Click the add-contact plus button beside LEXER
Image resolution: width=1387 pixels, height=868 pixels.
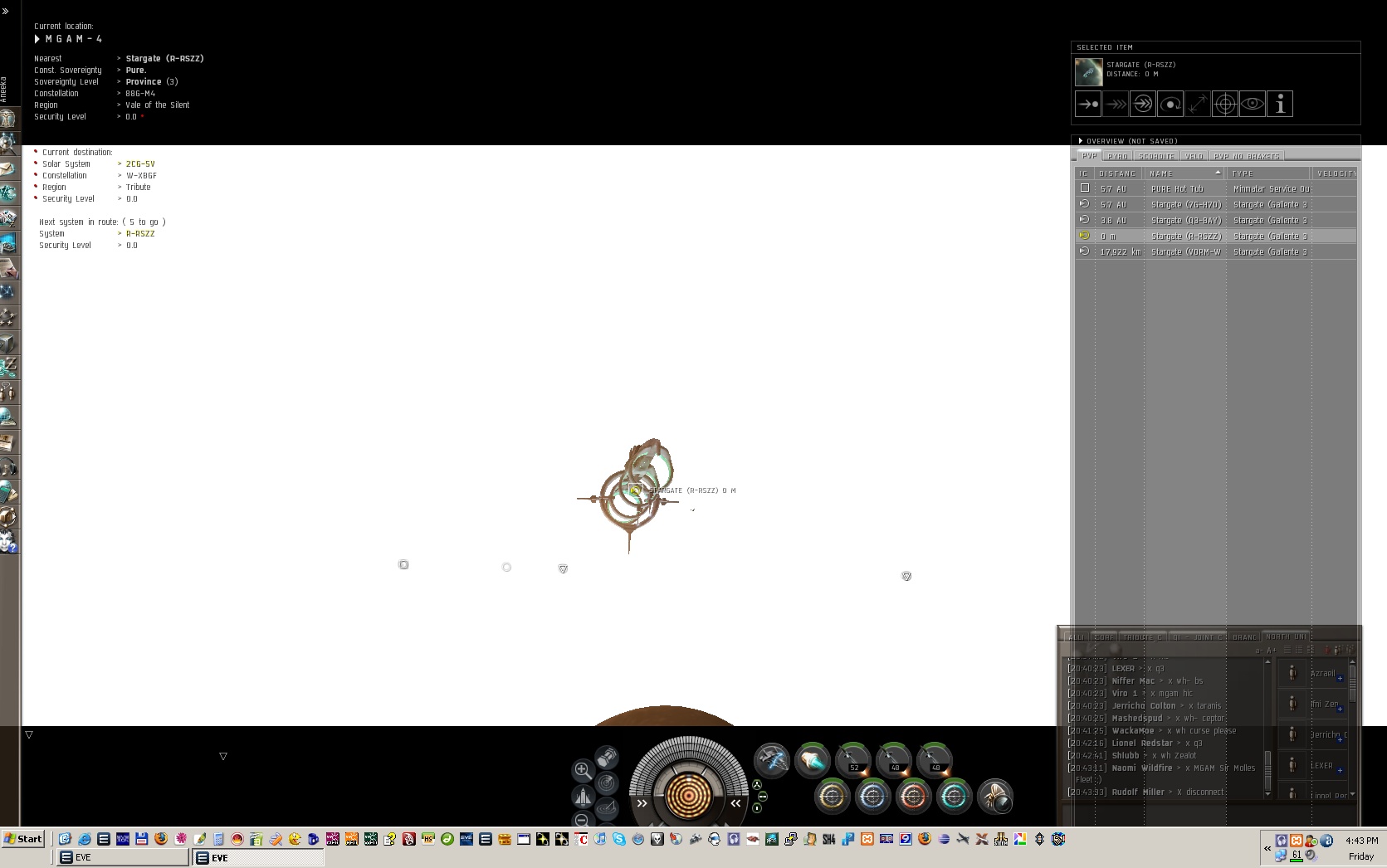tap(1340, 770)
